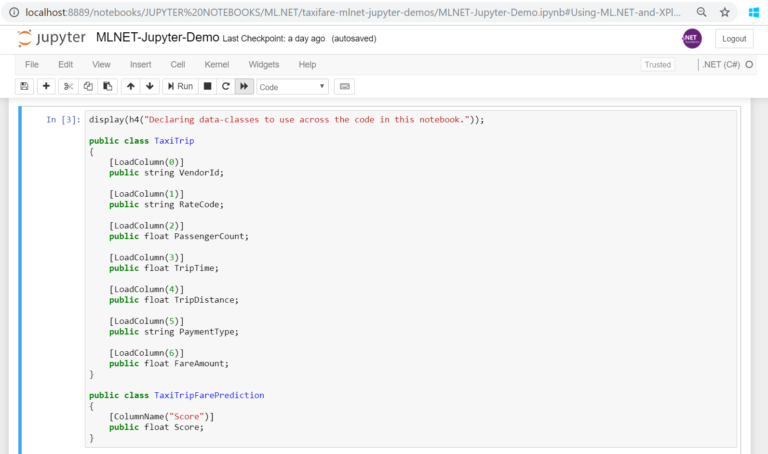Click the browser zoom magnifier icon
The width and height of the screenshot is (768, 454).
[x=701, y=12]
